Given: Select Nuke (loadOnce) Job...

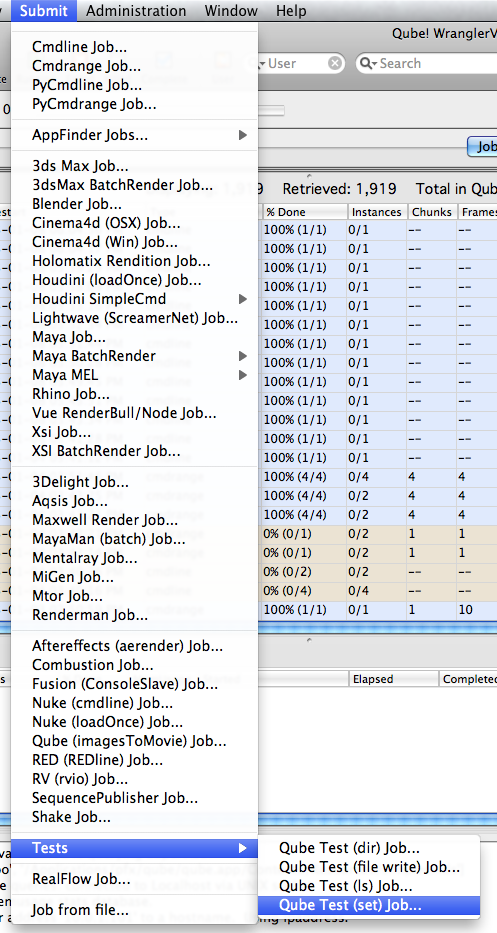Looking at the screenshot, I should click(135, 722).
